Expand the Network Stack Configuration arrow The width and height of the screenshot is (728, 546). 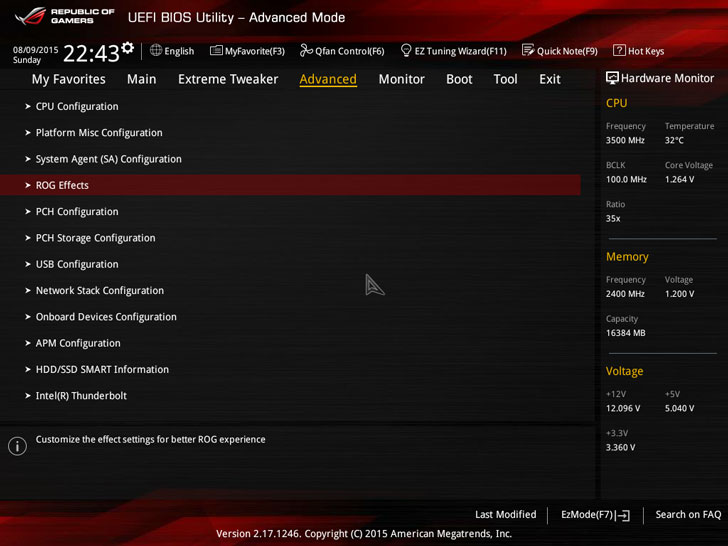[28, 291]
